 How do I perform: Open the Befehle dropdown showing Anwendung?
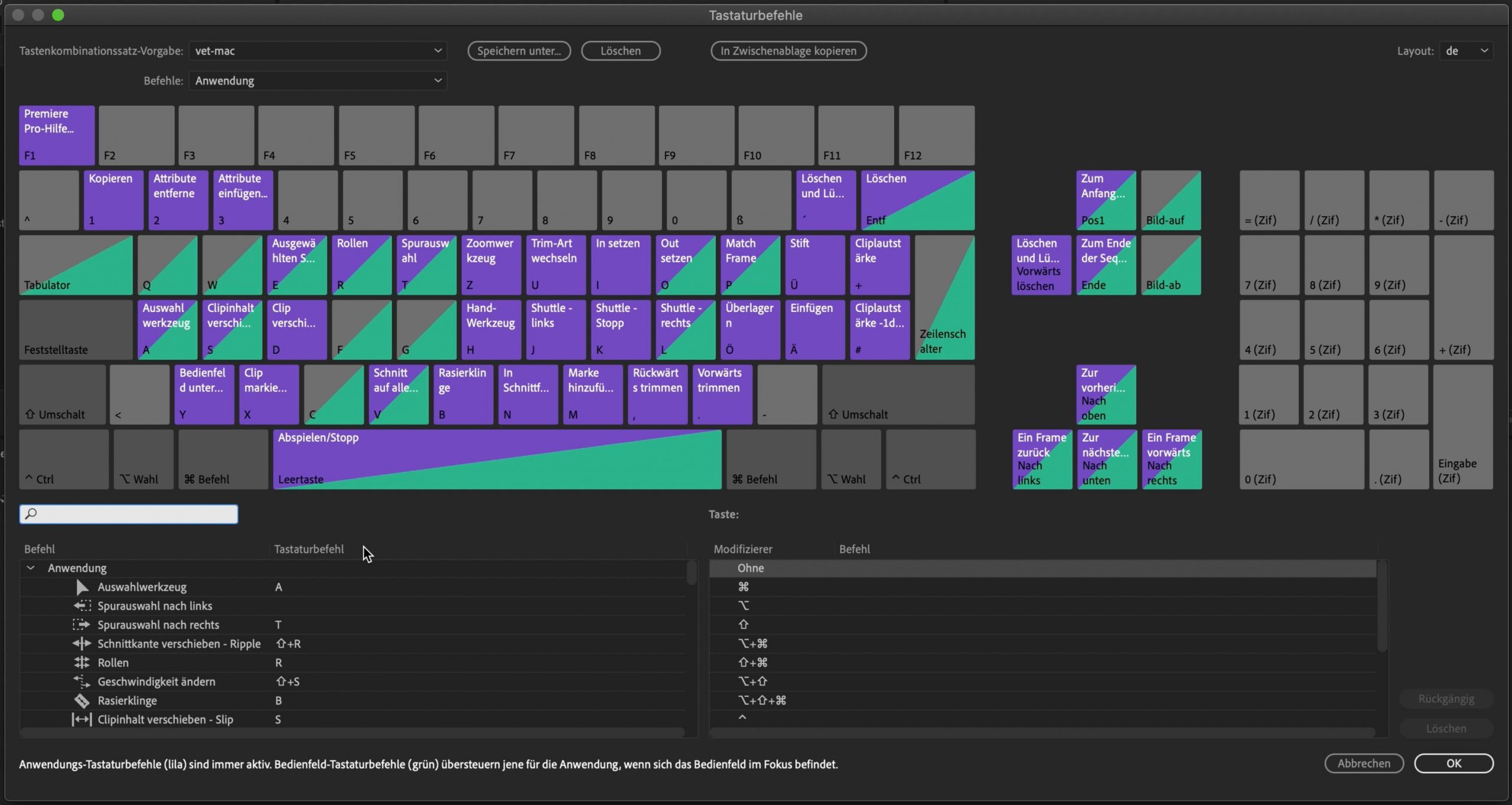pos(318,80)
